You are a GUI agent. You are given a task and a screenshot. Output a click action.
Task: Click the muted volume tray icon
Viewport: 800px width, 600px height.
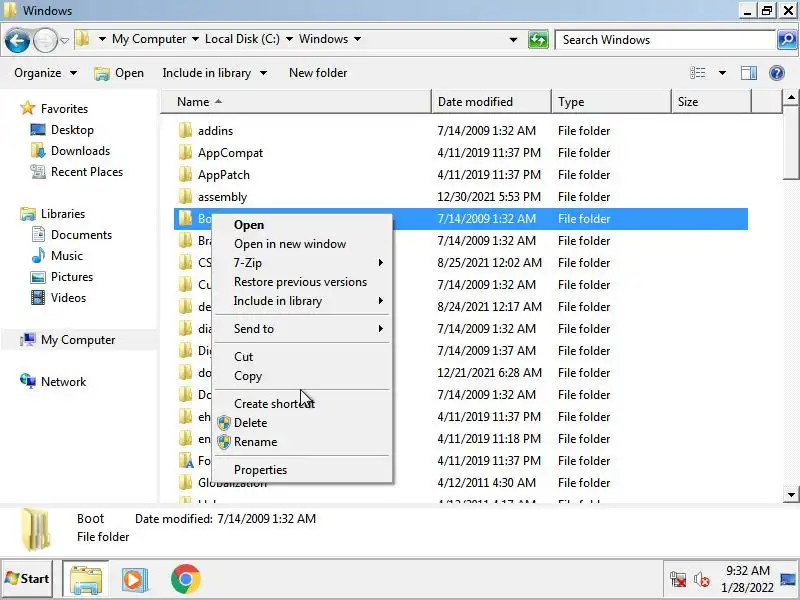(702, 580)
